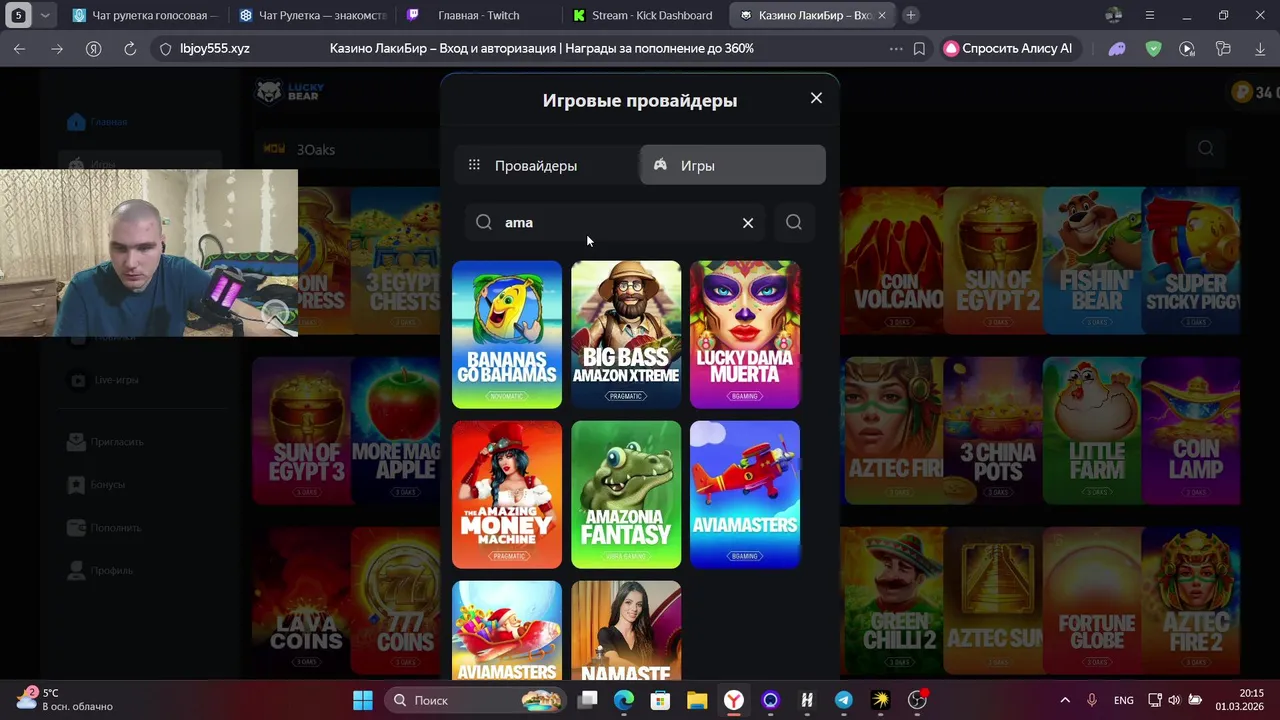Image resolution: width=1280 pixels, height=720 pixels.
Task: Open the purple ghost extension icon
Action: (1117, 48)
